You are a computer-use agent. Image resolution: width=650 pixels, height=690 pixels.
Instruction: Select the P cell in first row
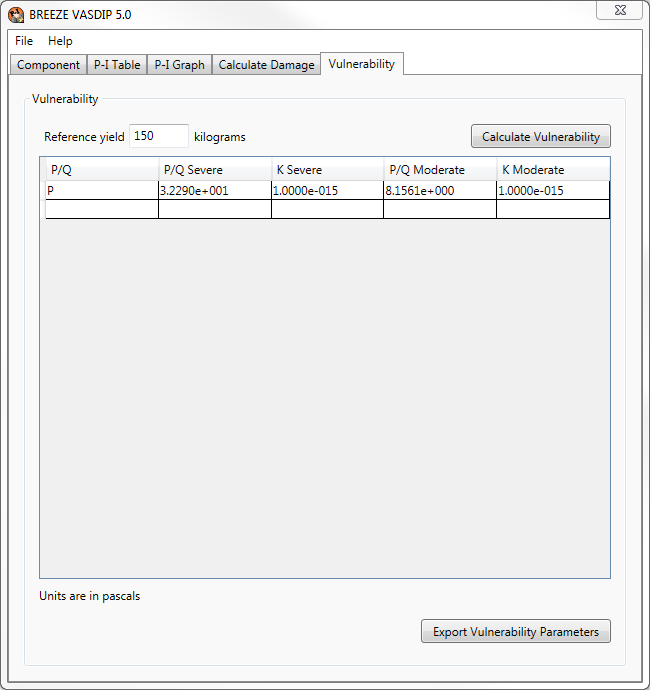click(x=101, y=191)
